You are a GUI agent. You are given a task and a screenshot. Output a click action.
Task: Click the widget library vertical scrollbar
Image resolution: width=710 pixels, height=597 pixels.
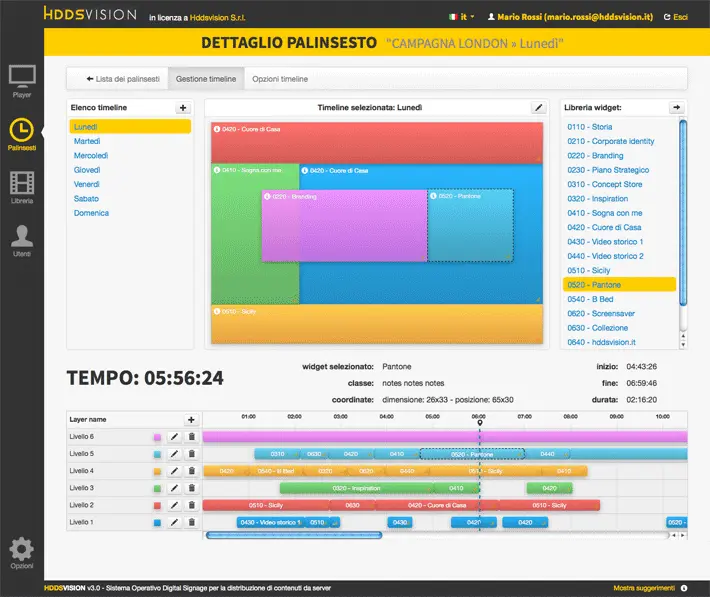(x=683, y=213)
